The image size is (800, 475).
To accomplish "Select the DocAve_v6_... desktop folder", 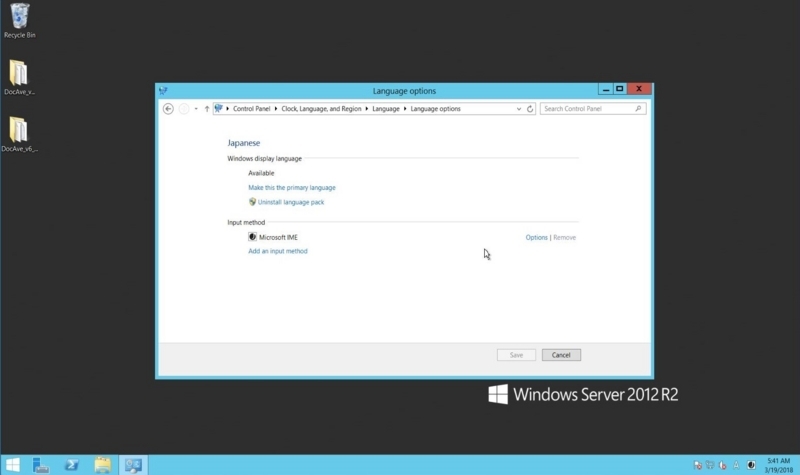I will (x=19, y=134).
